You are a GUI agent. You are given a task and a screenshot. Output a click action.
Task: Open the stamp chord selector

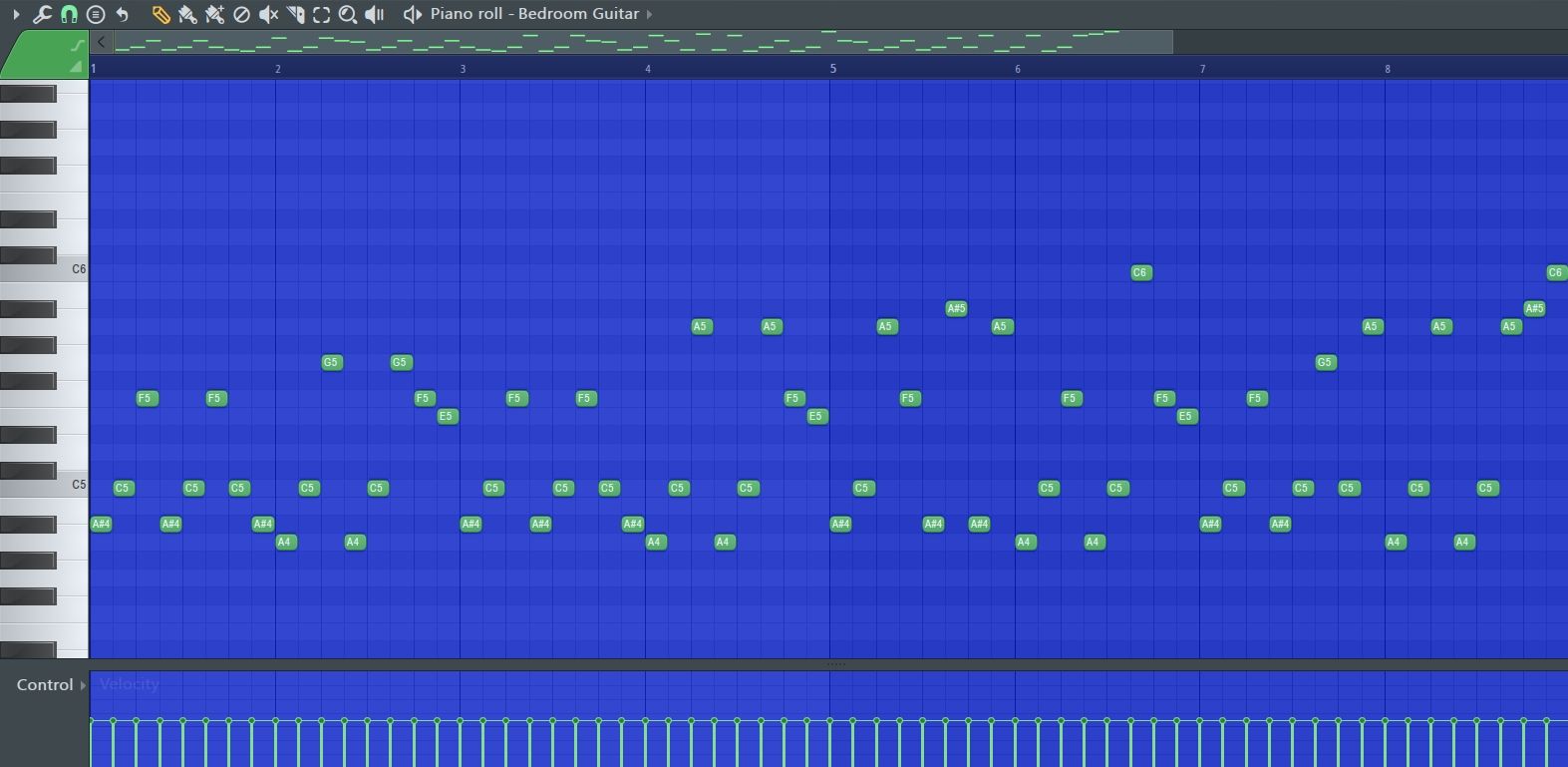click(x=96, y=14)
